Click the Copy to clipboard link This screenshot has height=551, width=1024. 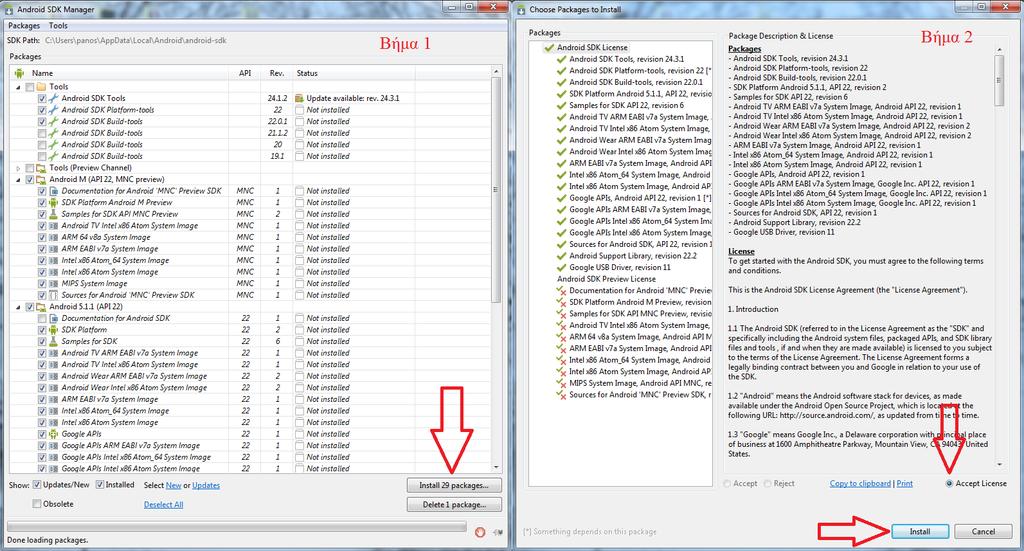click(x=860, y=484)
